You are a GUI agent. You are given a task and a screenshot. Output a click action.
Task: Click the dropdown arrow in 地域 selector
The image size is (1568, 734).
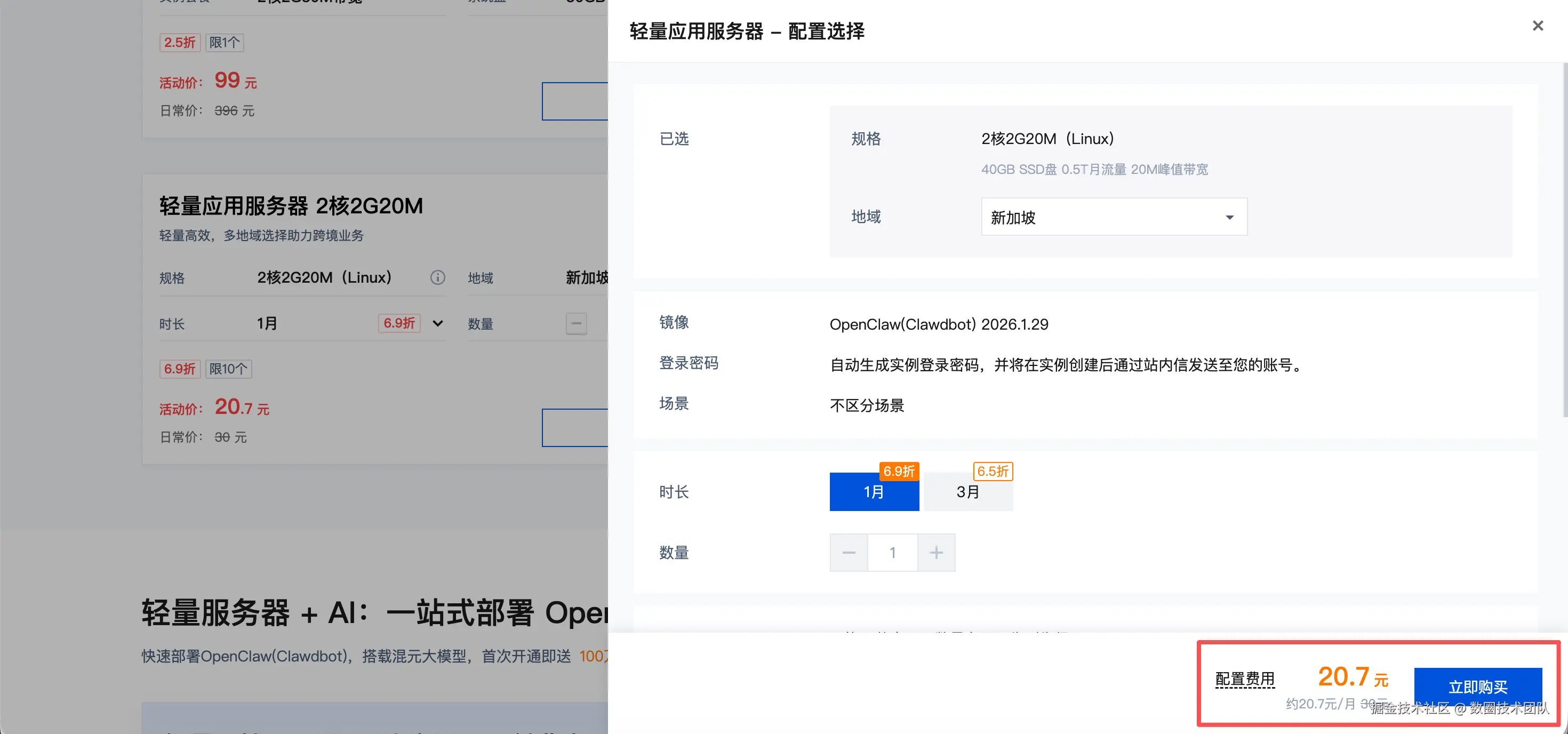coord(1229,217)
